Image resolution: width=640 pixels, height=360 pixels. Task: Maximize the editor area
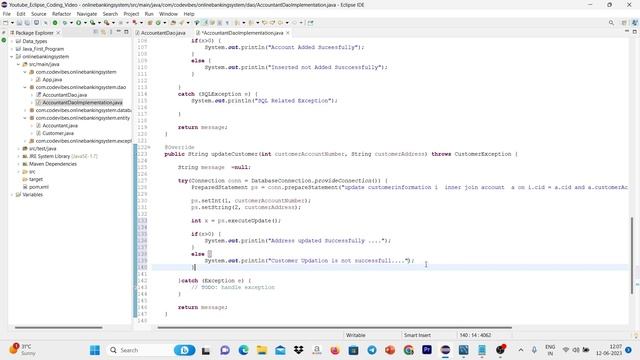pos(635,32)
